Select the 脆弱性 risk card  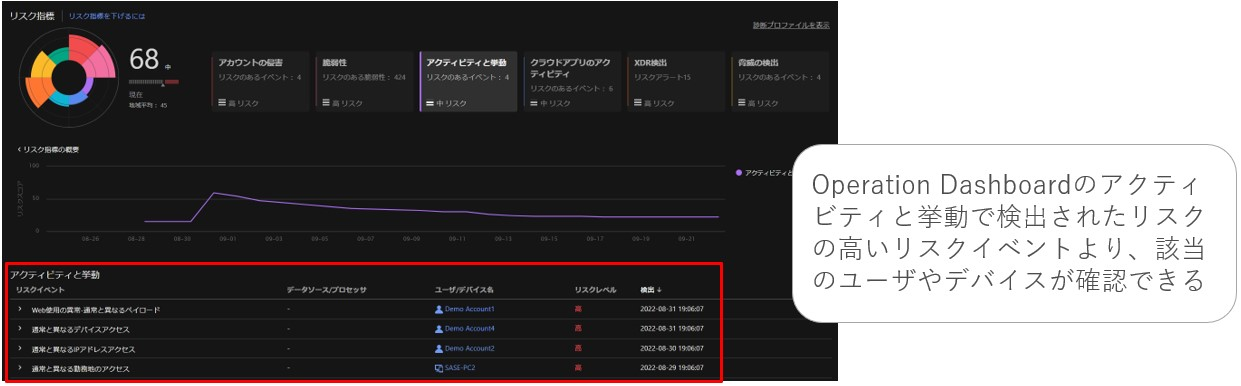click(x=363, y=81)
